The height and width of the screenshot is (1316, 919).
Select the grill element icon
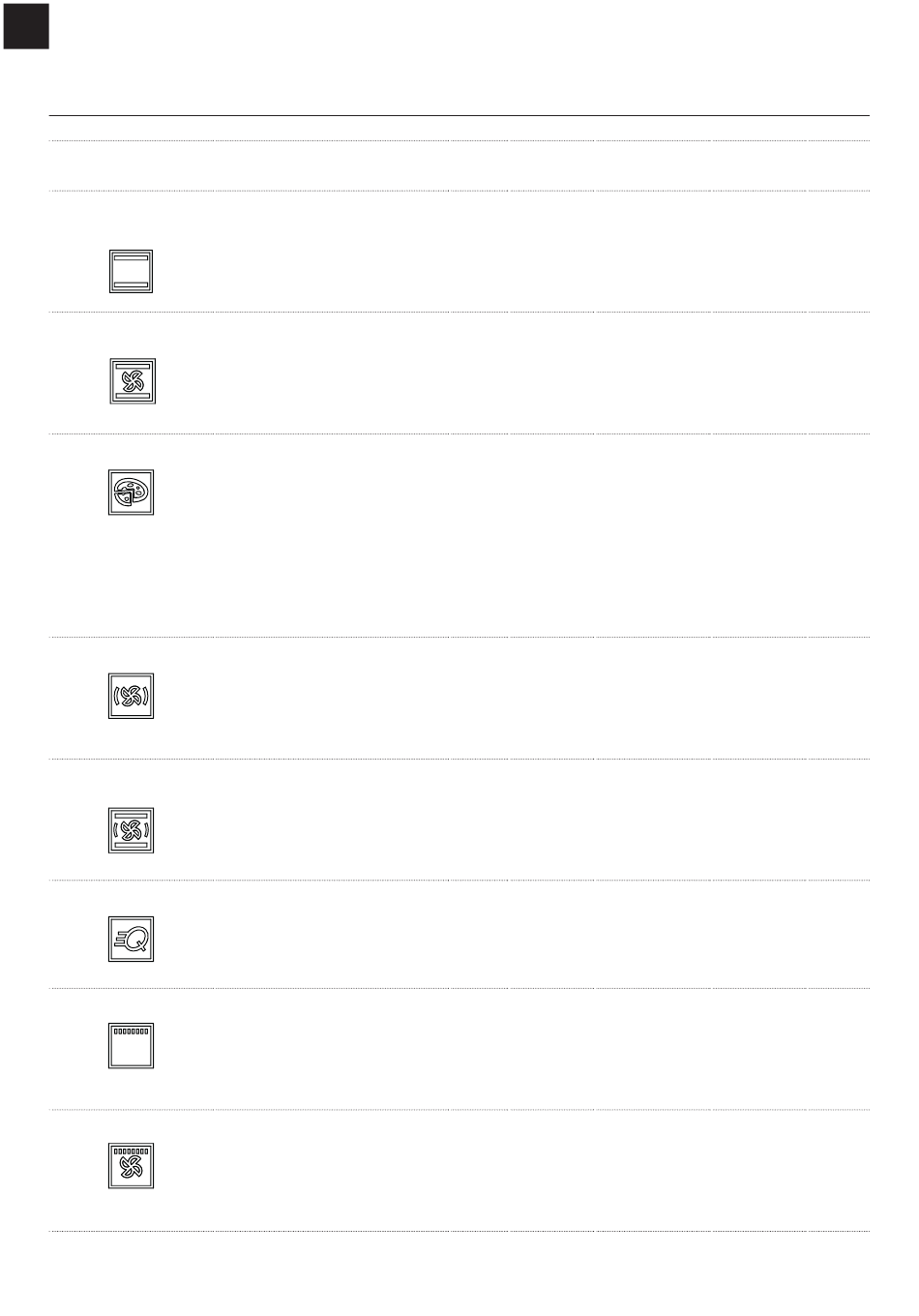point(131,1046)
